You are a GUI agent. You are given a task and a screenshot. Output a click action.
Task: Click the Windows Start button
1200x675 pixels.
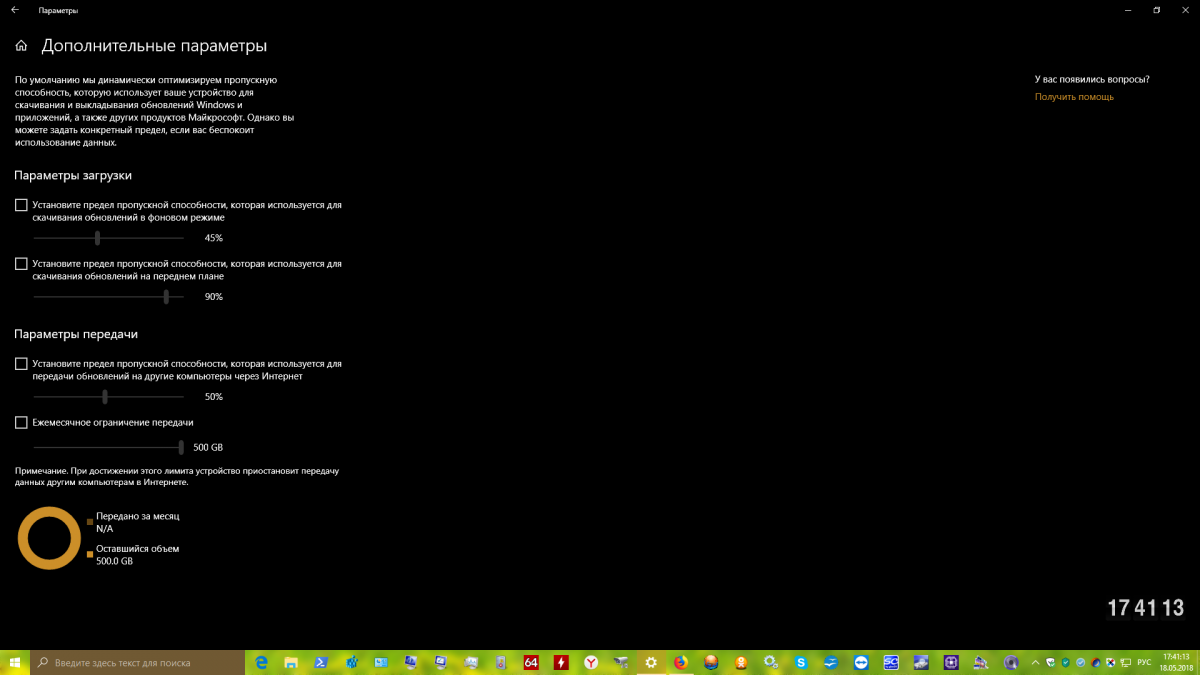click(15, 662)
